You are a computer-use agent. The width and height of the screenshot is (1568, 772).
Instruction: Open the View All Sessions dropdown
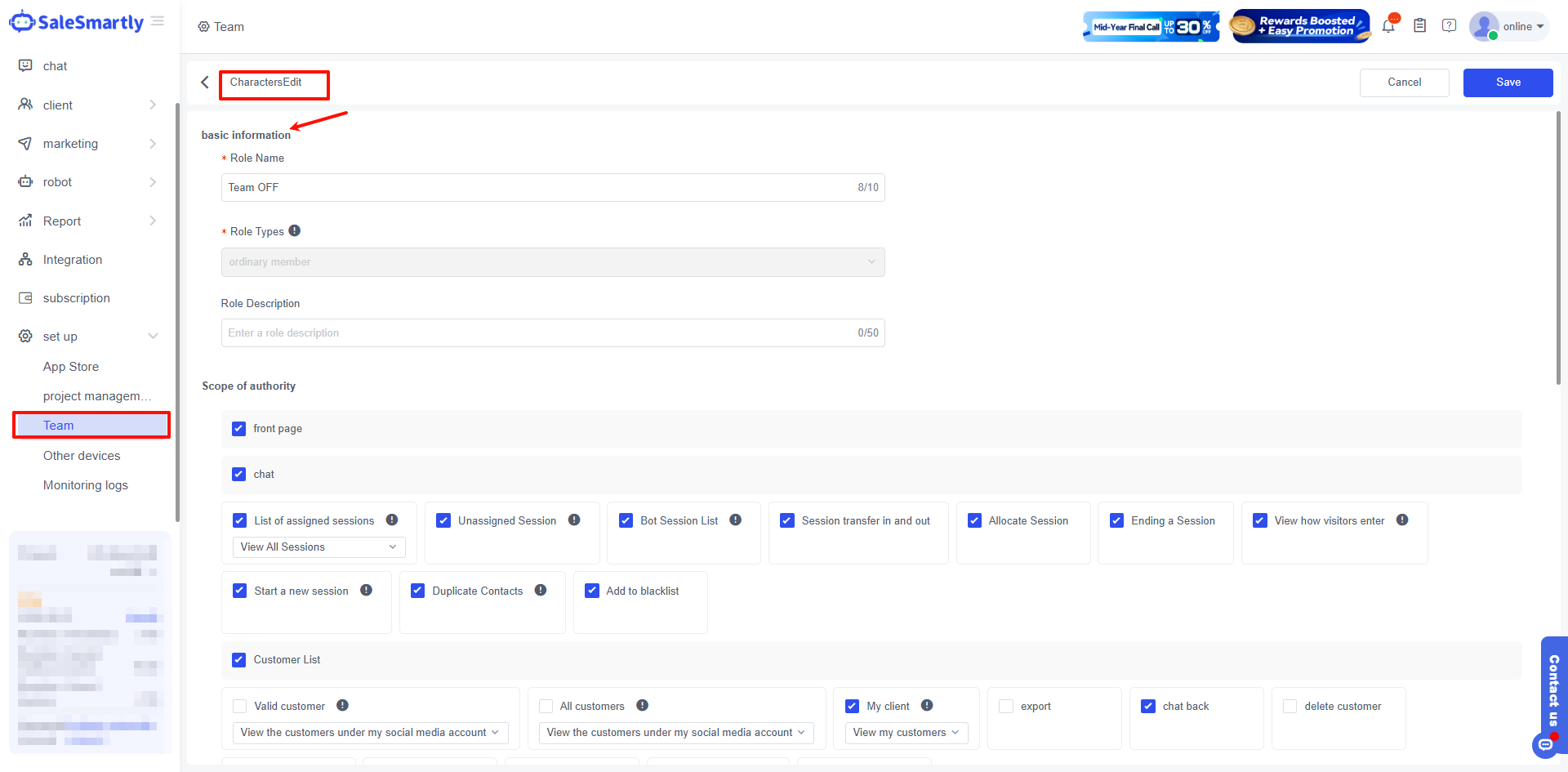pos(318,547)
